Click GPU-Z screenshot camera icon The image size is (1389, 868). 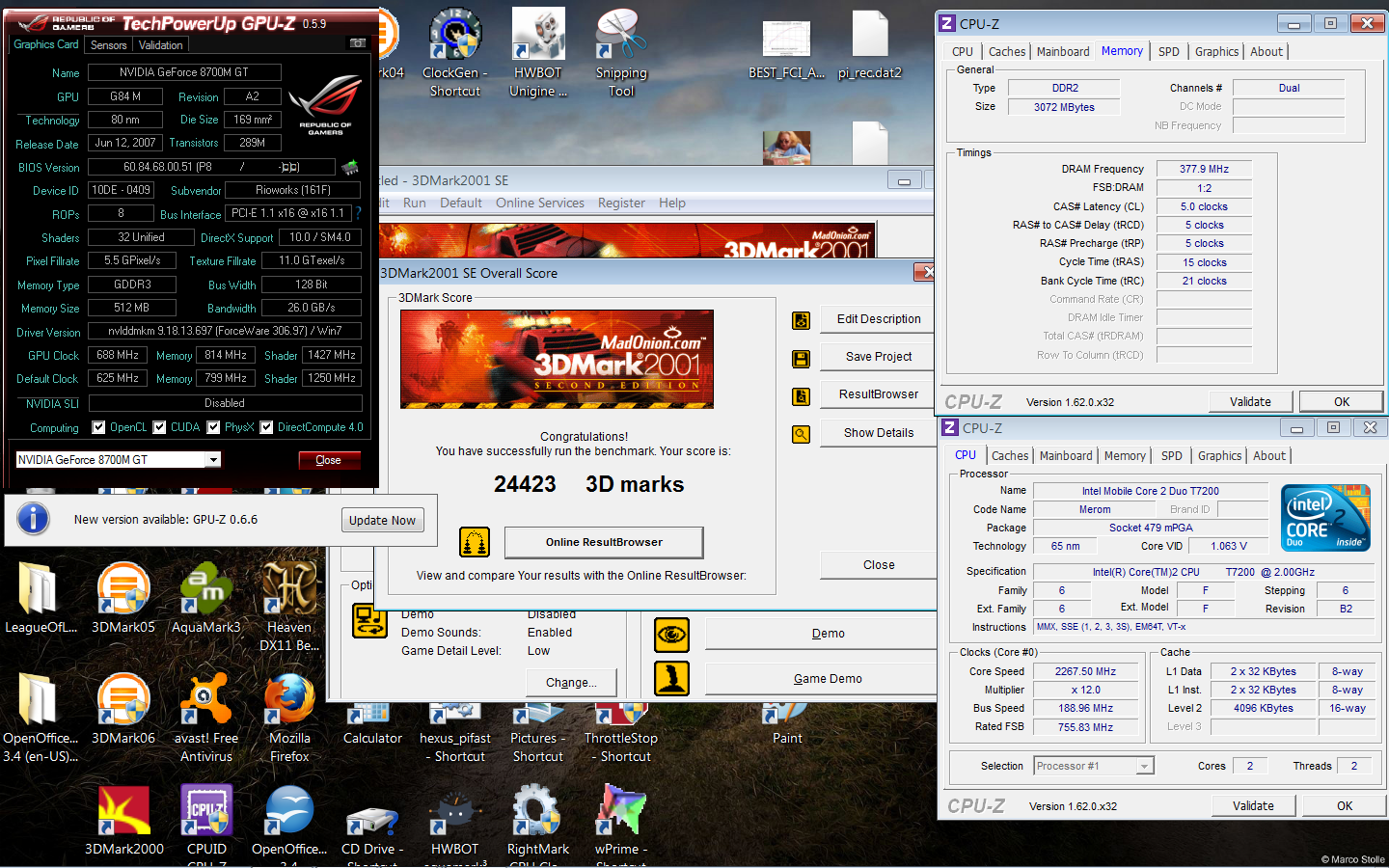357,43
